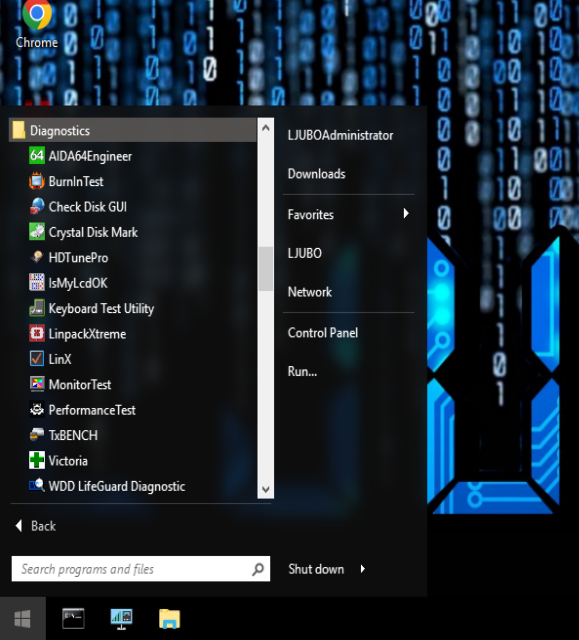Launch AIDA64Engineer from Diagnostics list
Screen dimensions: 579x640
pos(133,156)
